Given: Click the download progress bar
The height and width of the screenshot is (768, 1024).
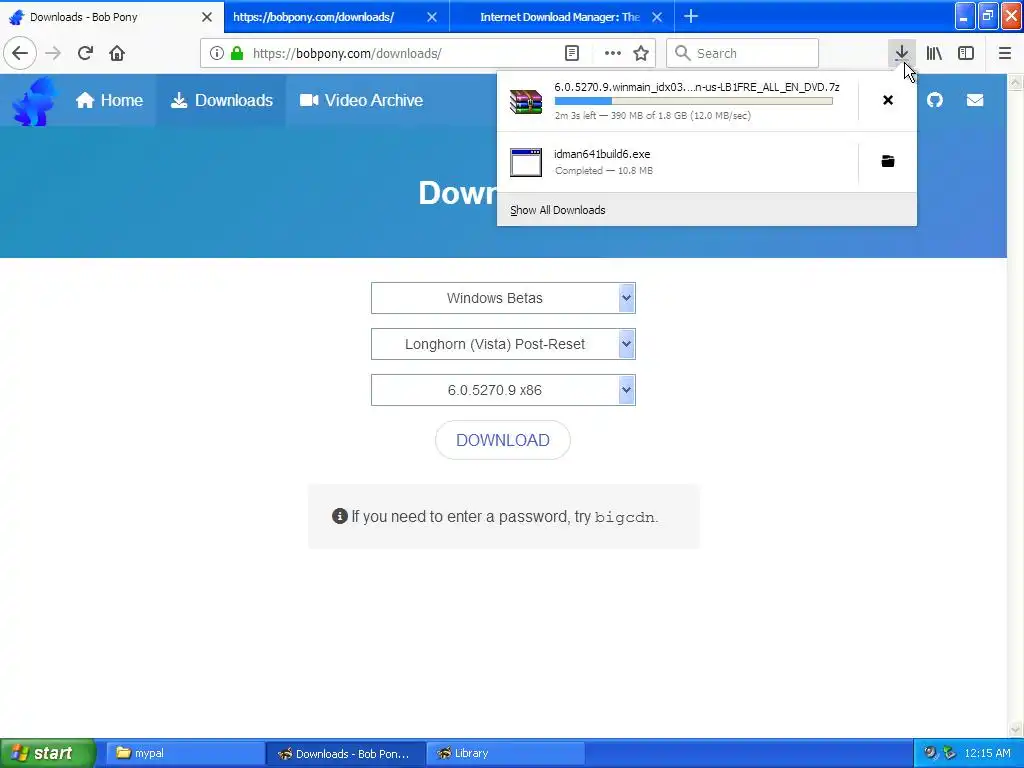Looking at the screenshot, I should (694, 101).
